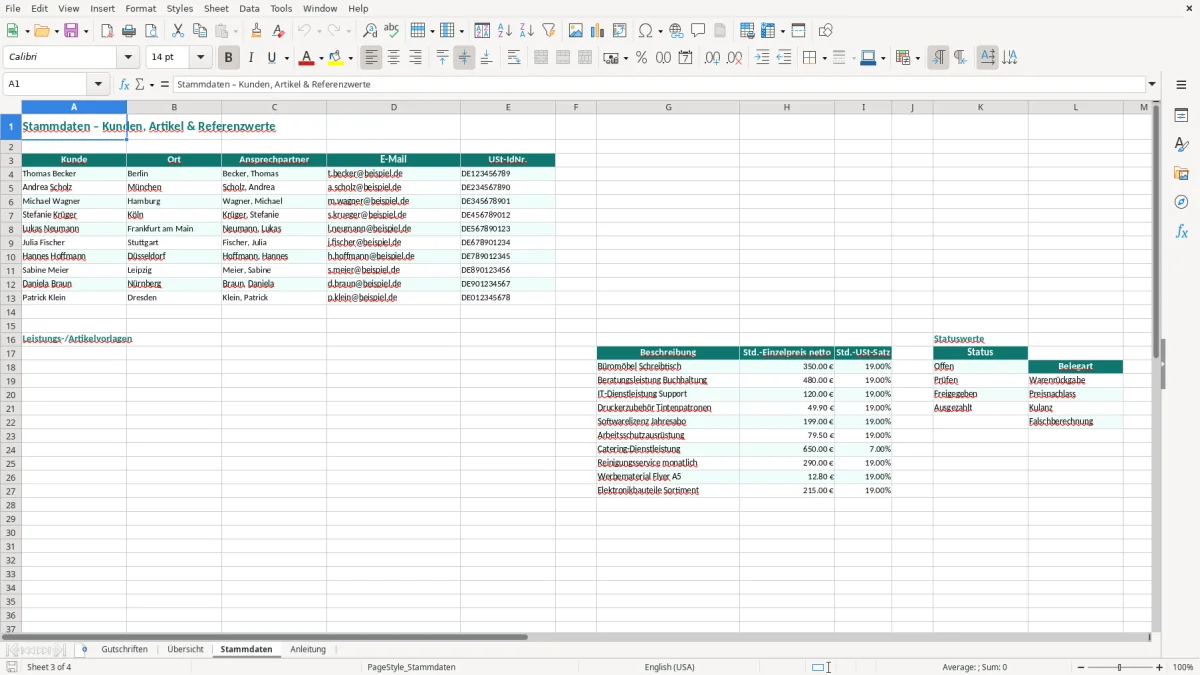
Task: Run the spelling check
Action: click(x=392, y=31)
